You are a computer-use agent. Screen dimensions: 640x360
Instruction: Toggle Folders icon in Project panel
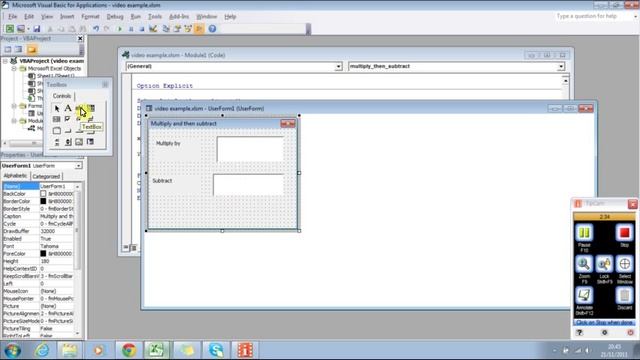(32, 49)
